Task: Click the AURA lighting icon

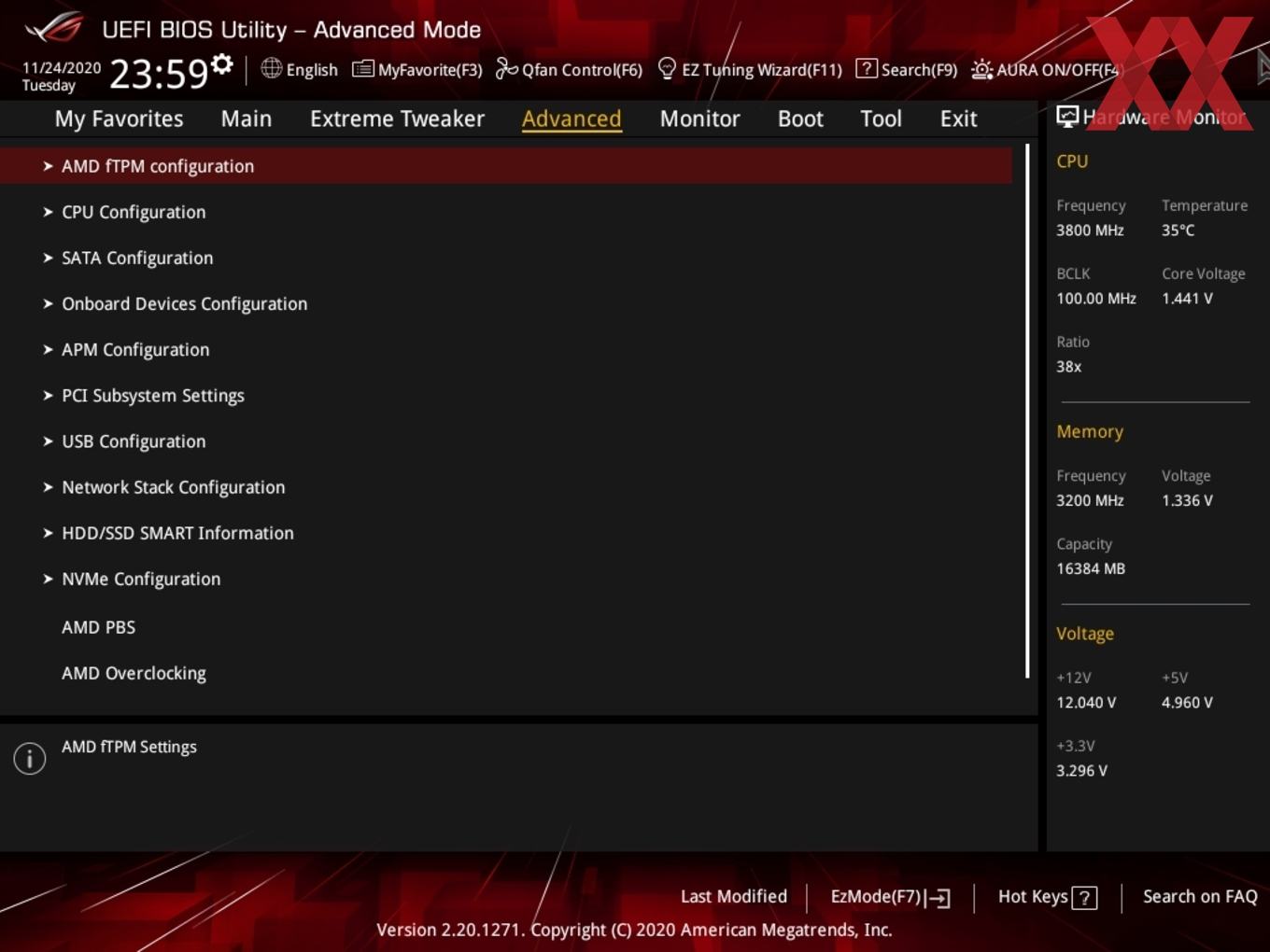Action: [981, 69]
